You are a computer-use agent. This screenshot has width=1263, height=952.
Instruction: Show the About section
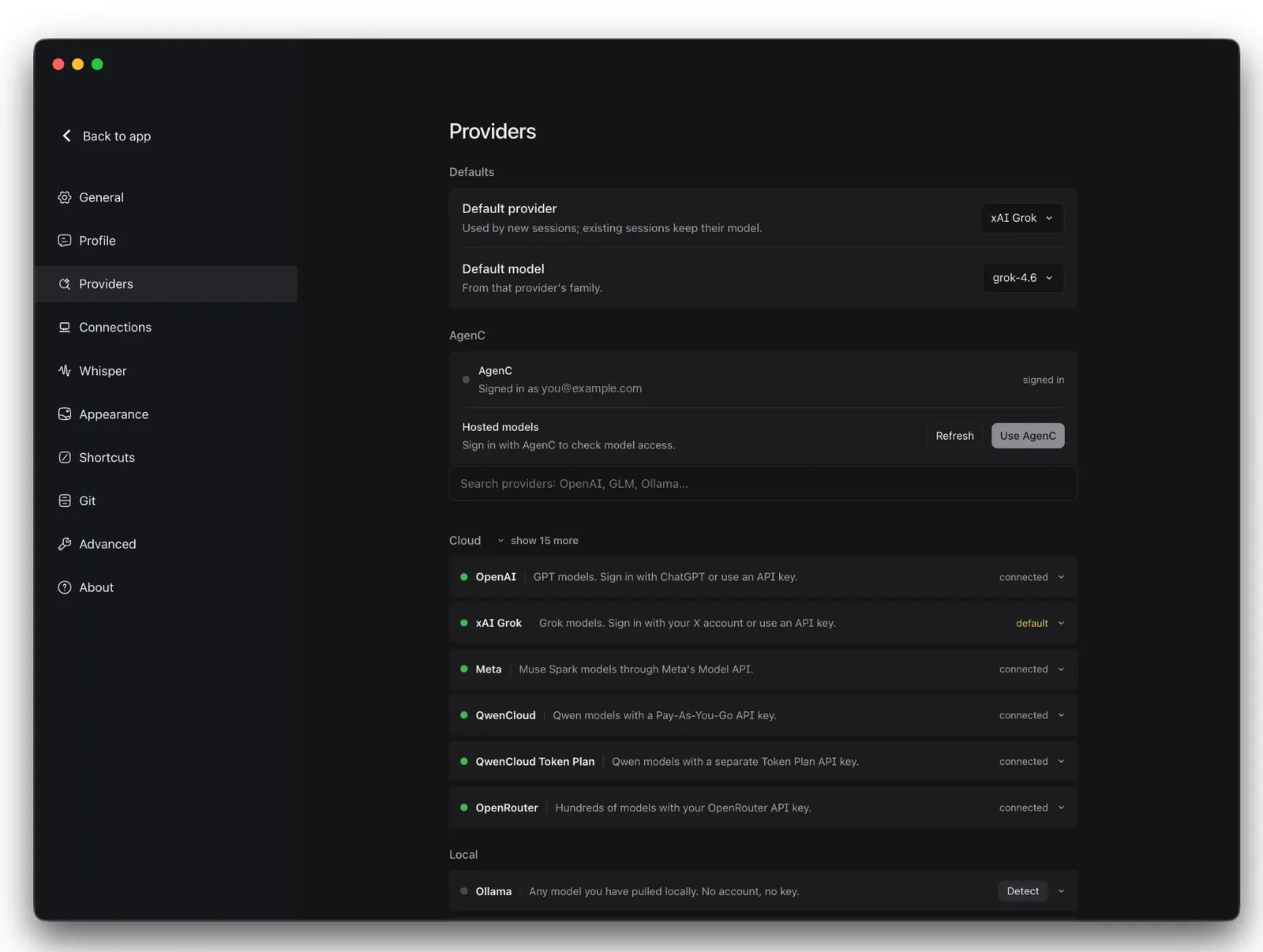[166, 587]
